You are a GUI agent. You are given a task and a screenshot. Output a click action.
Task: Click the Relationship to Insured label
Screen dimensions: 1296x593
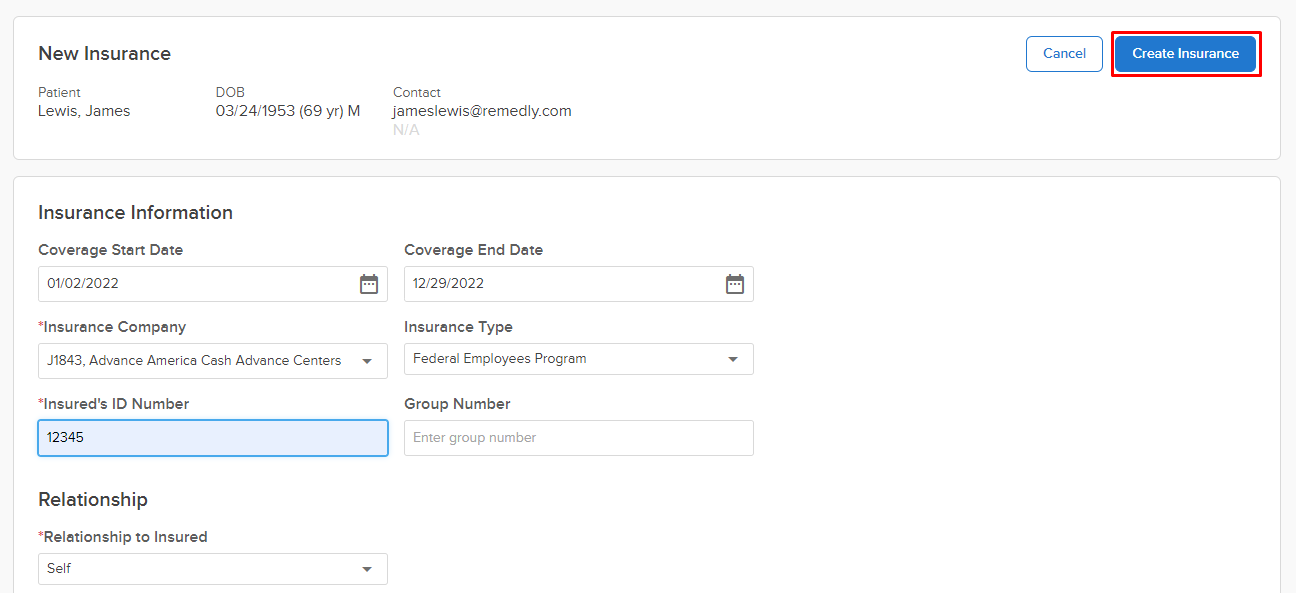tap(123, 537)
